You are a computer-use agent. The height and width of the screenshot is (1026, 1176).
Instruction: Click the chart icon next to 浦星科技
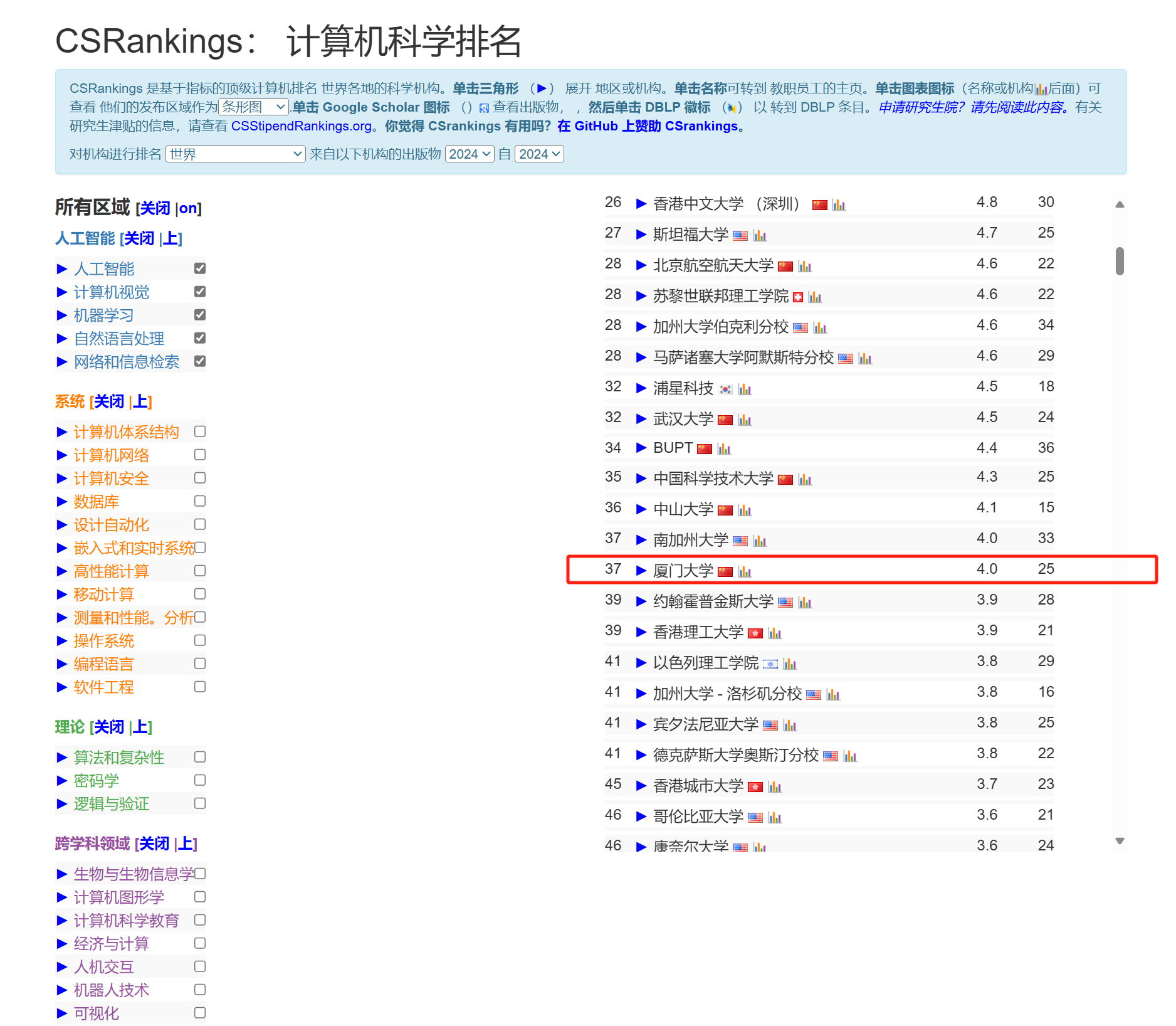(x=745, y=389)
